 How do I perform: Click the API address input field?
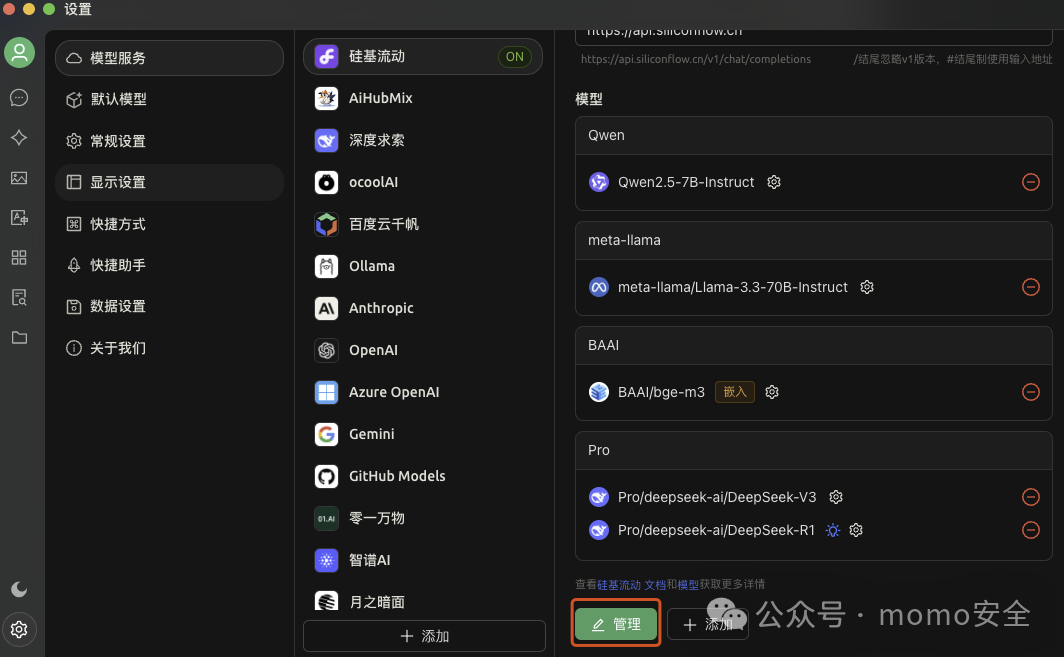tap(814, 36)
